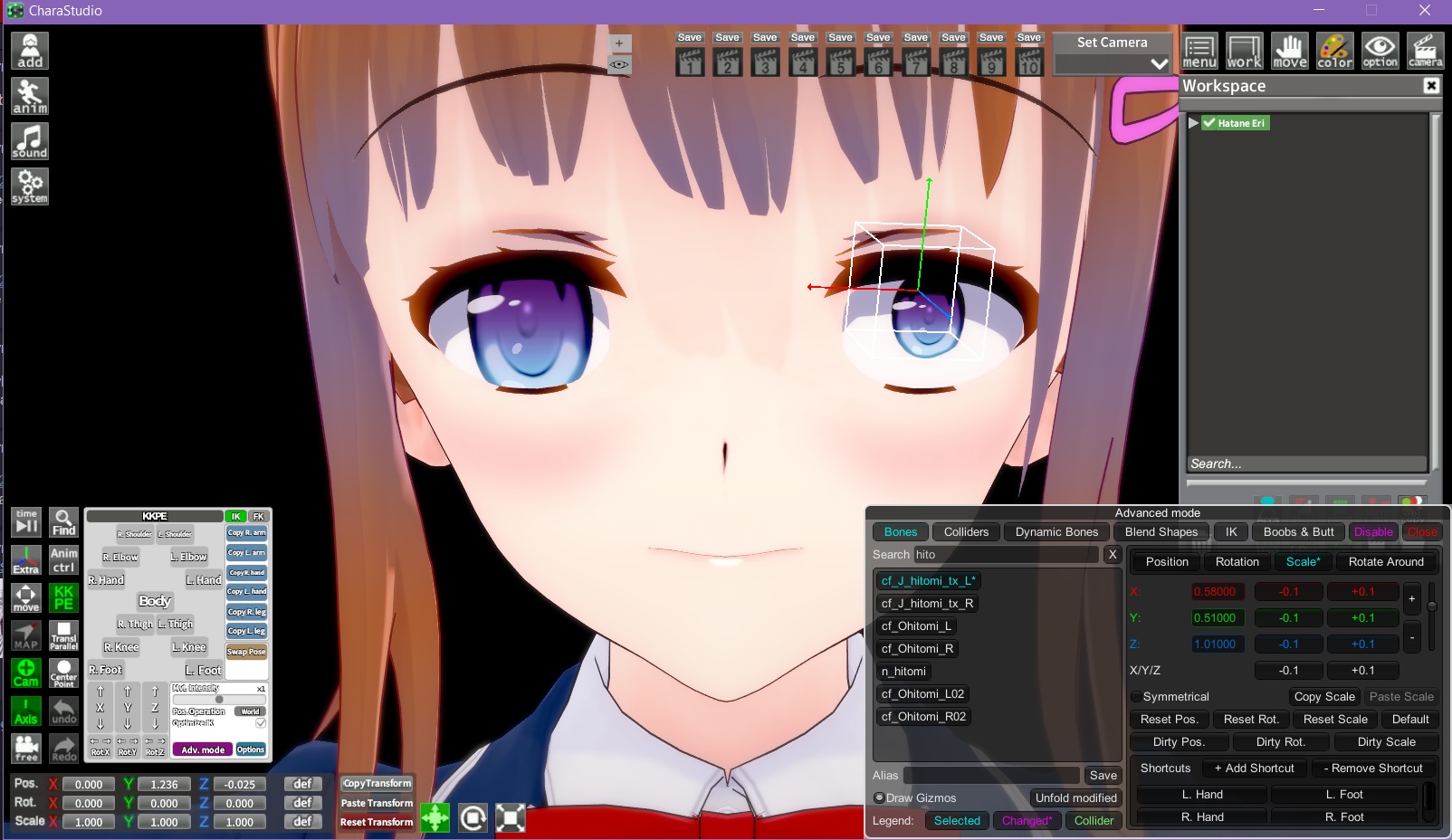
Task: Open the anim panel icon
Action: coord(30,96)
